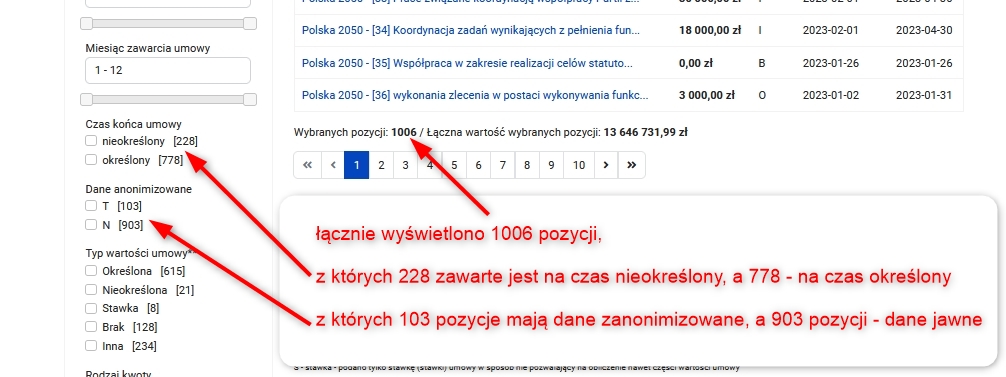Go to previous page arrow
This screenshot has width=1006, height=377.
coord(333,165)
